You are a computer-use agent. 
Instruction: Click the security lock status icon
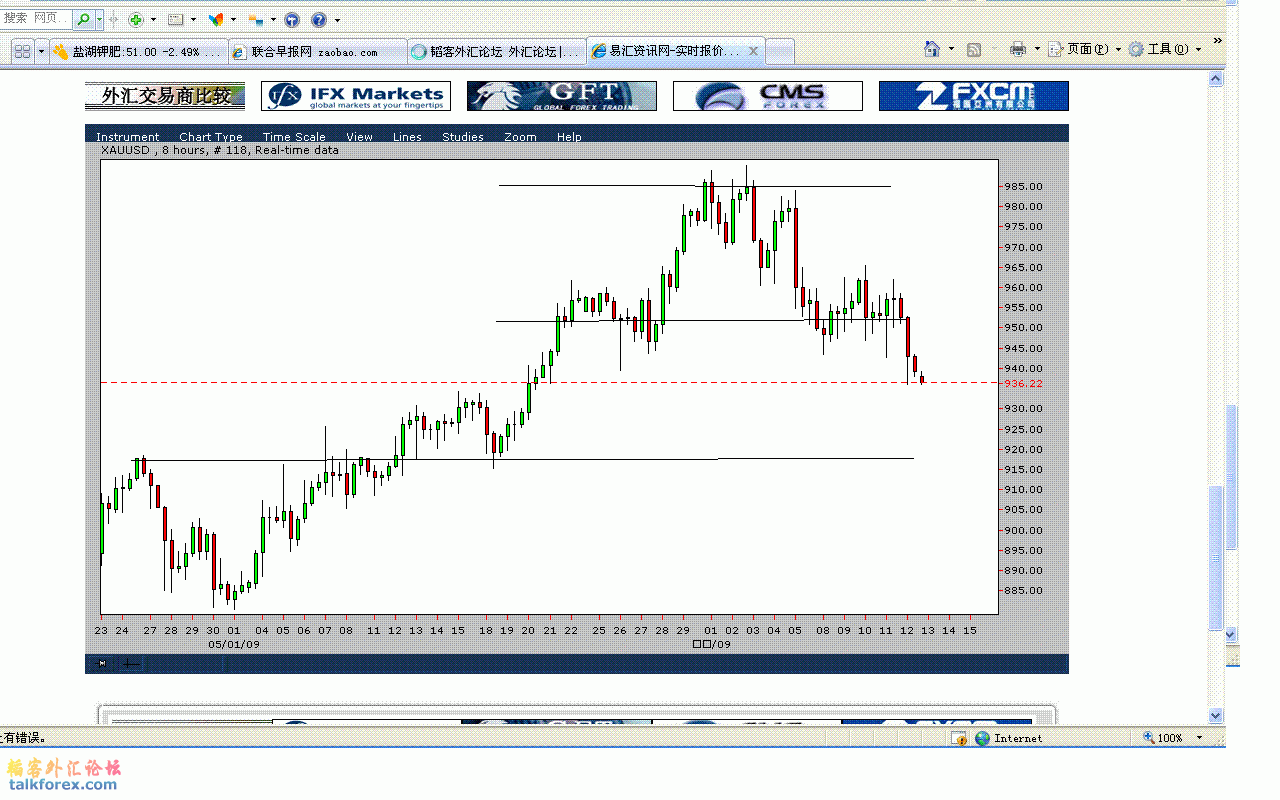[x=959, y=738]
